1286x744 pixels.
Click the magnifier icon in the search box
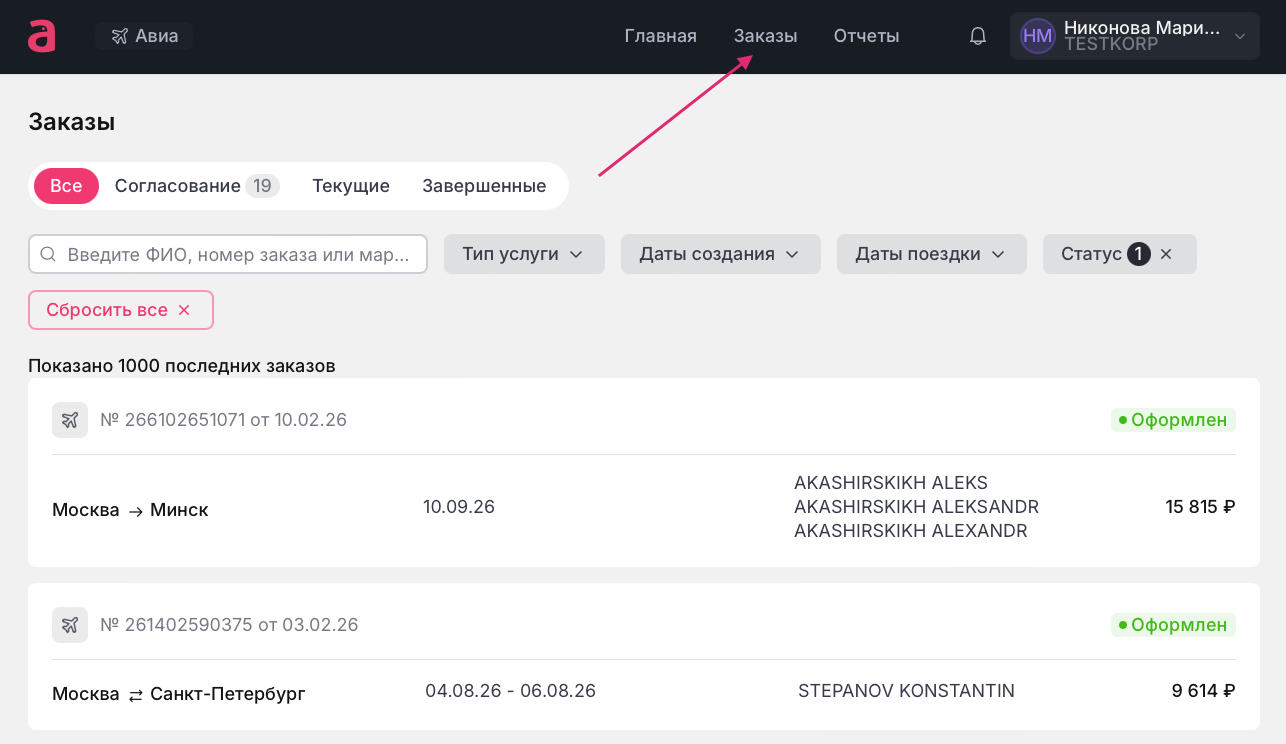click(48, 254)
